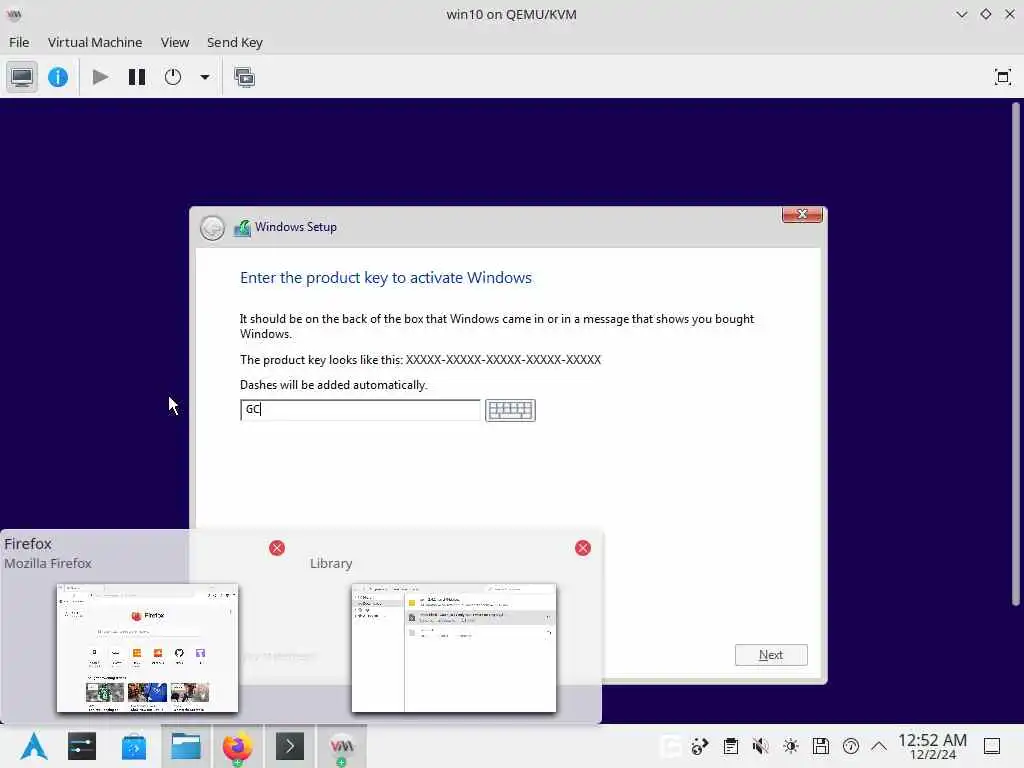Close the Library window preview

click(583, 548)
